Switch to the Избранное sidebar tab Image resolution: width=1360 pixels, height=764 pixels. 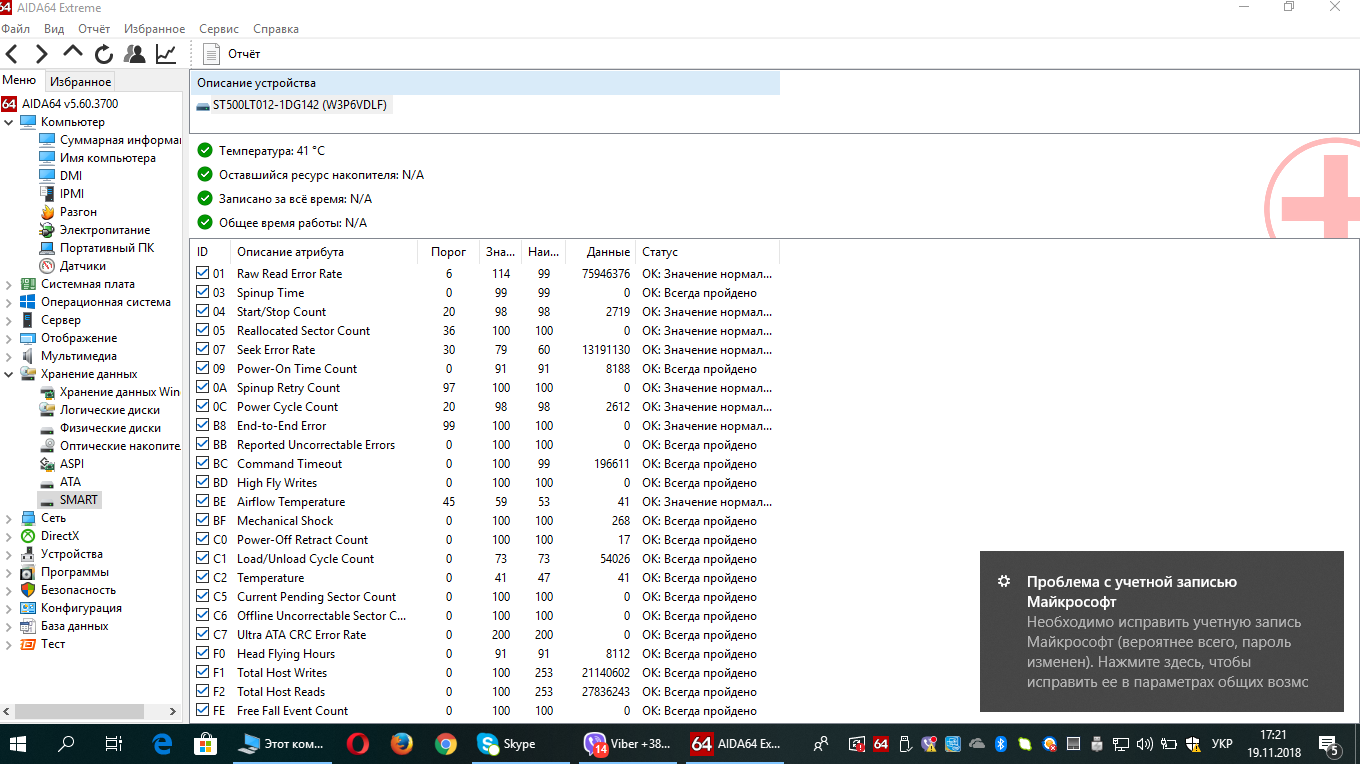(x=81, y=82)
